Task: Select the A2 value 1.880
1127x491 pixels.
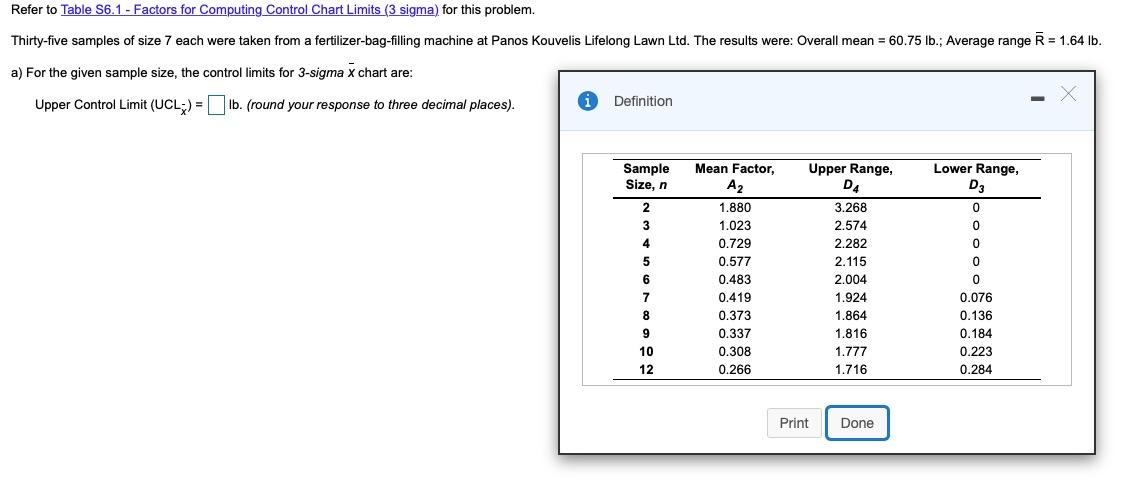Action: [735, 208]
